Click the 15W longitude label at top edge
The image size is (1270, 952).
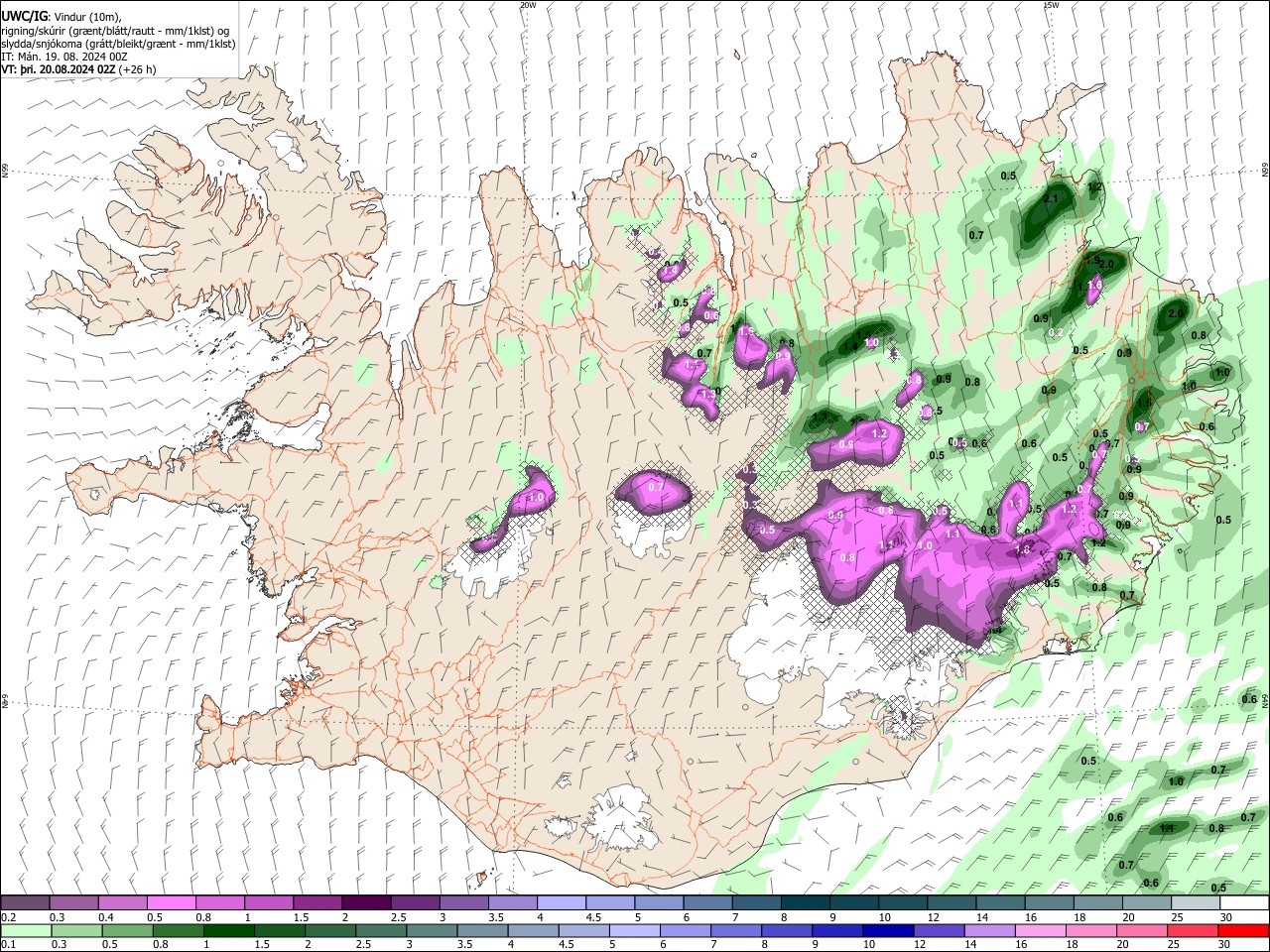pos(1051,5)
